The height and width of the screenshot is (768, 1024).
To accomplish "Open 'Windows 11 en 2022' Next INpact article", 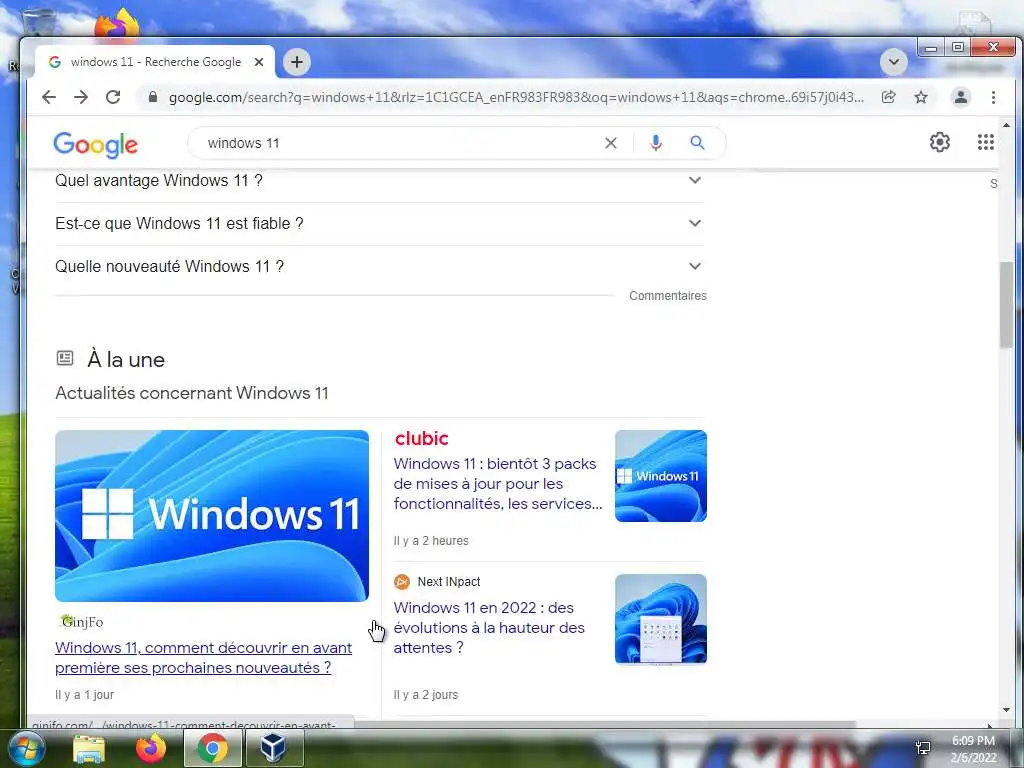I will [x=489, y=628].
